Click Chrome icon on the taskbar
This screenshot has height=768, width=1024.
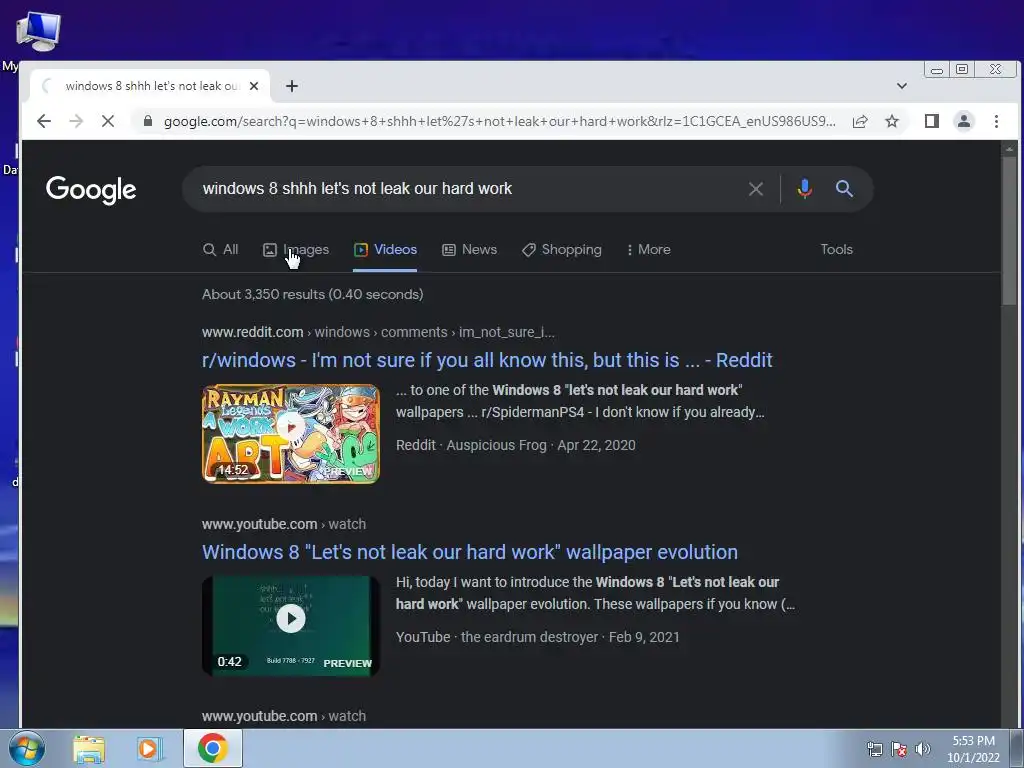click(x=212, y=748)
